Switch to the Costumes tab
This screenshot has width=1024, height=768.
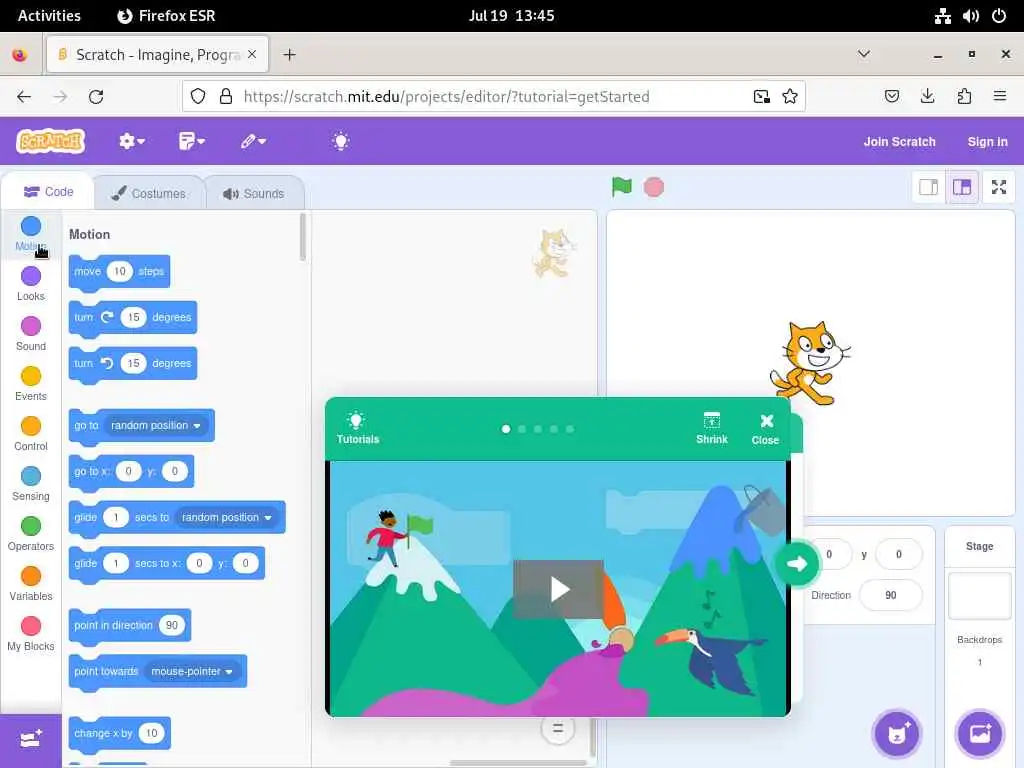click(x=149, y=193)
